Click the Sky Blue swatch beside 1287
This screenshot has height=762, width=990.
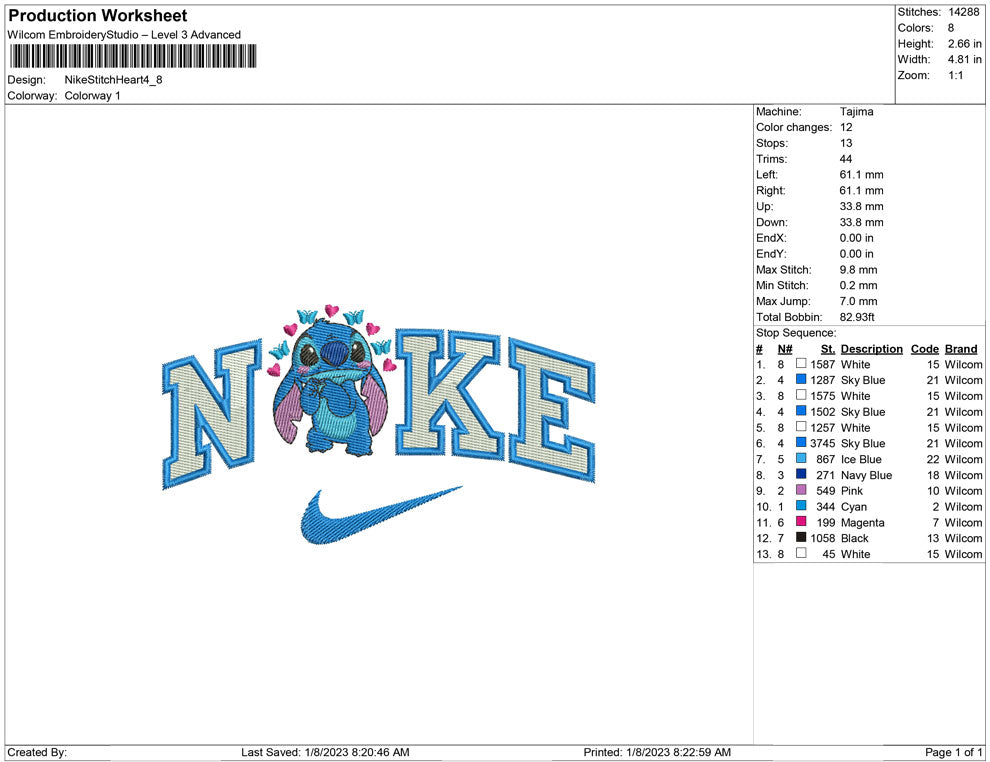tap(801, 379)
